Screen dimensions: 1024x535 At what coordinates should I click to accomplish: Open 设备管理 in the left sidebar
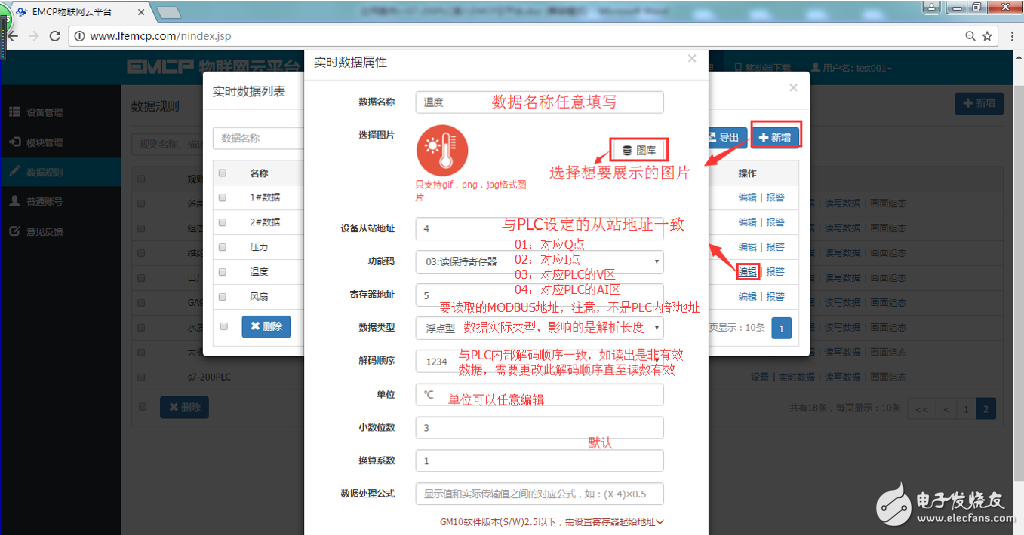tap(44, 112)
